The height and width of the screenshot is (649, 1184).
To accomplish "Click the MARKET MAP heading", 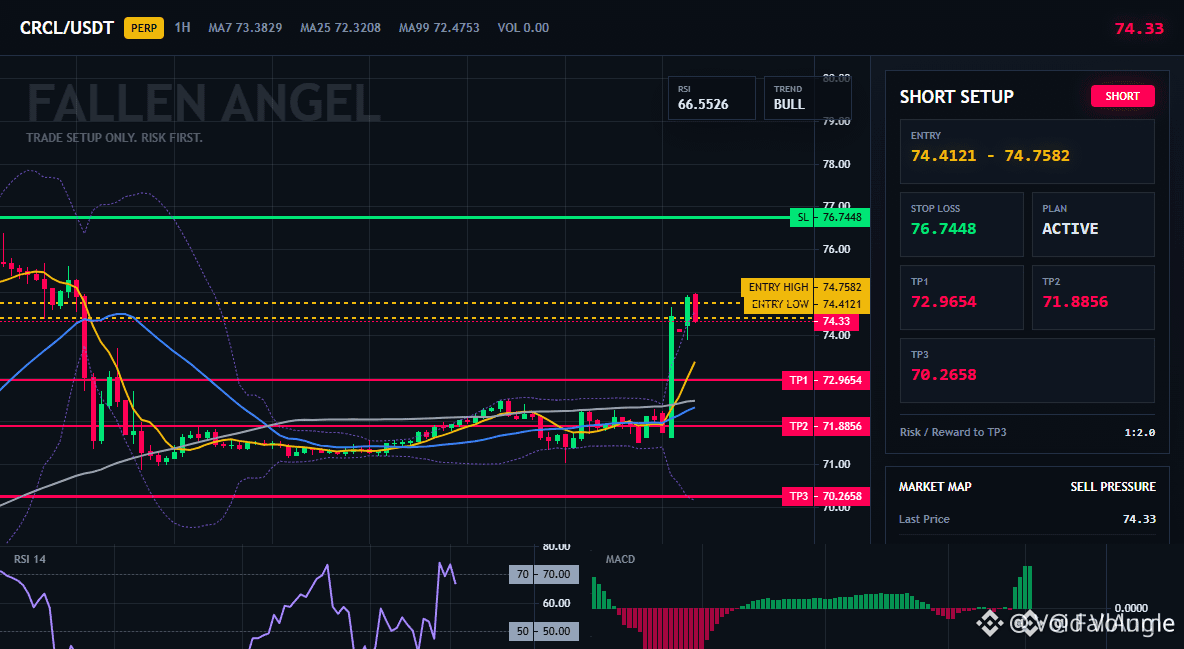I will click(x=935, y=487).
